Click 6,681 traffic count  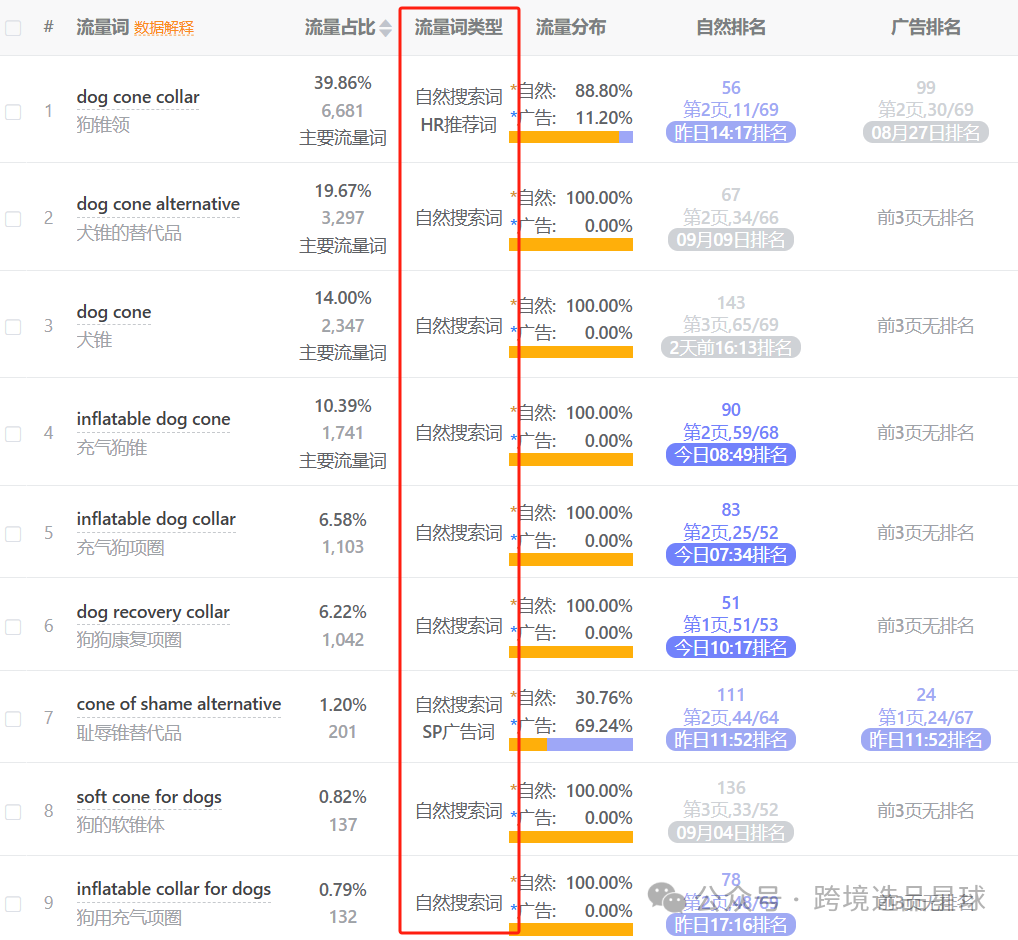pyautogui.click(x=343, y=111)
